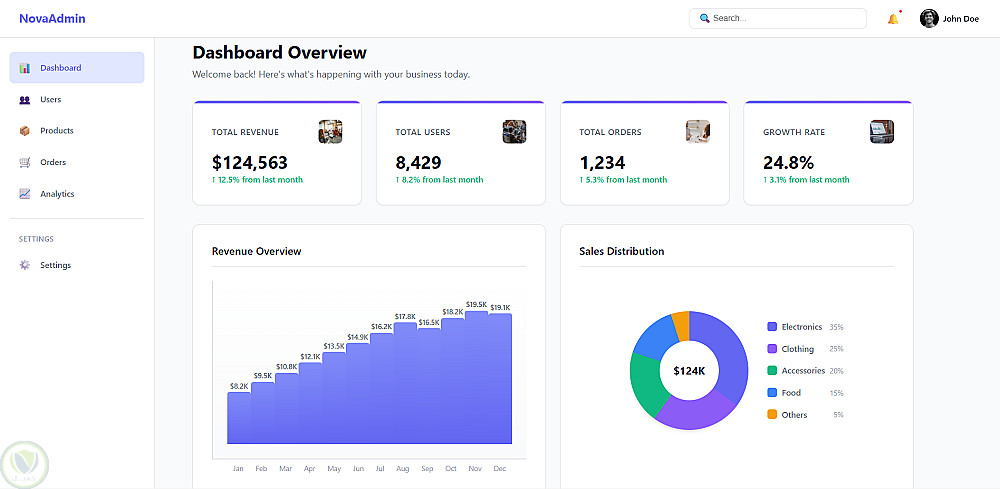This screenshot has width=1000, height=489.
Task: Click the Food blue legend swatch
Action: 772,393
